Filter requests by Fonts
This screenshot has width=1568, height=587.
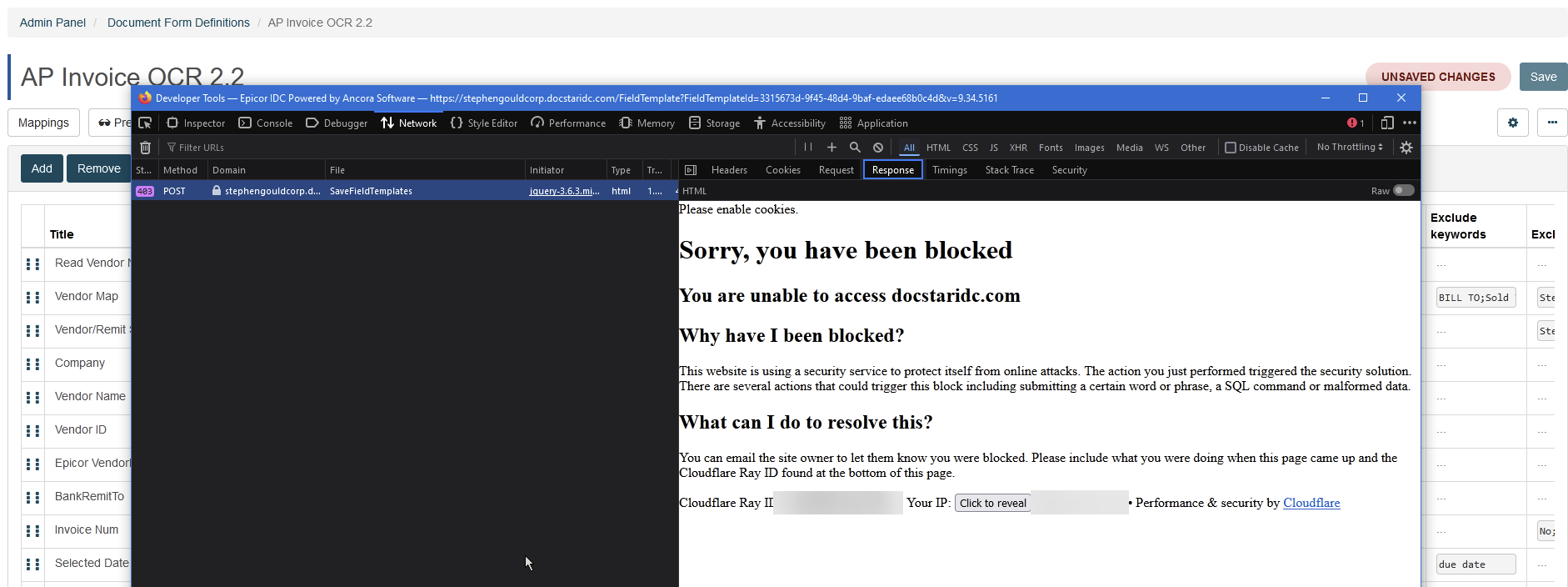pyautogui.click(x=1051, y=148)
